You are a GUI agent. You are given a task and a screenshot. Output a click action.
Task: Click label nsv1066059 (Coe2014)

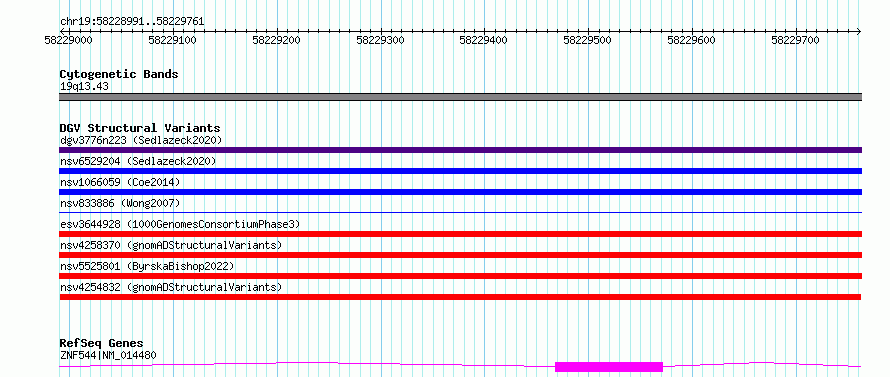click(120, 182)
